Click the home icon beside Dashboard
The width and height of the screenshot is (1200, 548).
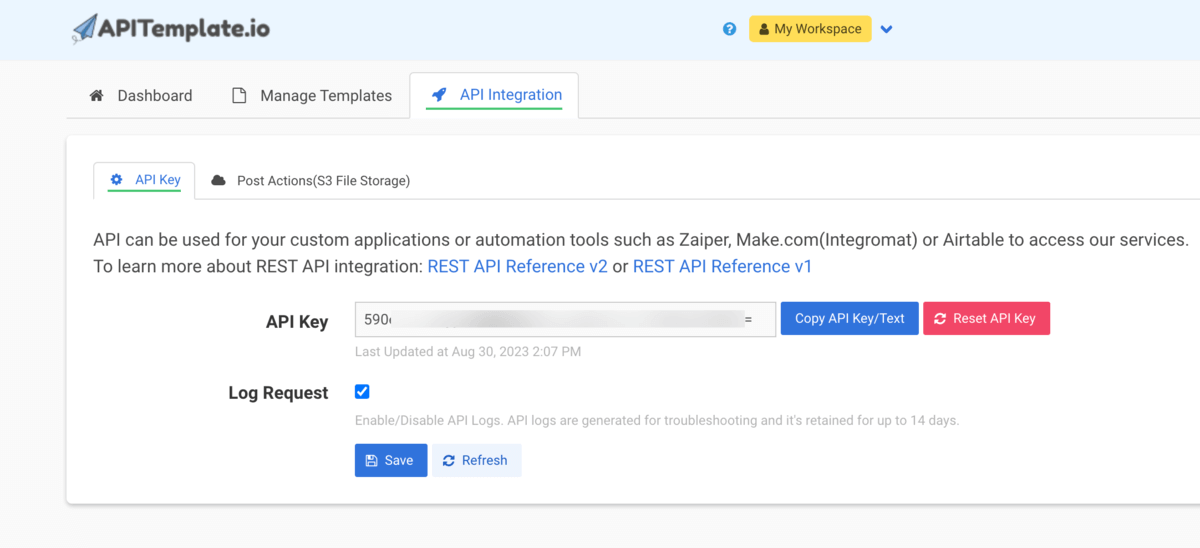[97, 96]
